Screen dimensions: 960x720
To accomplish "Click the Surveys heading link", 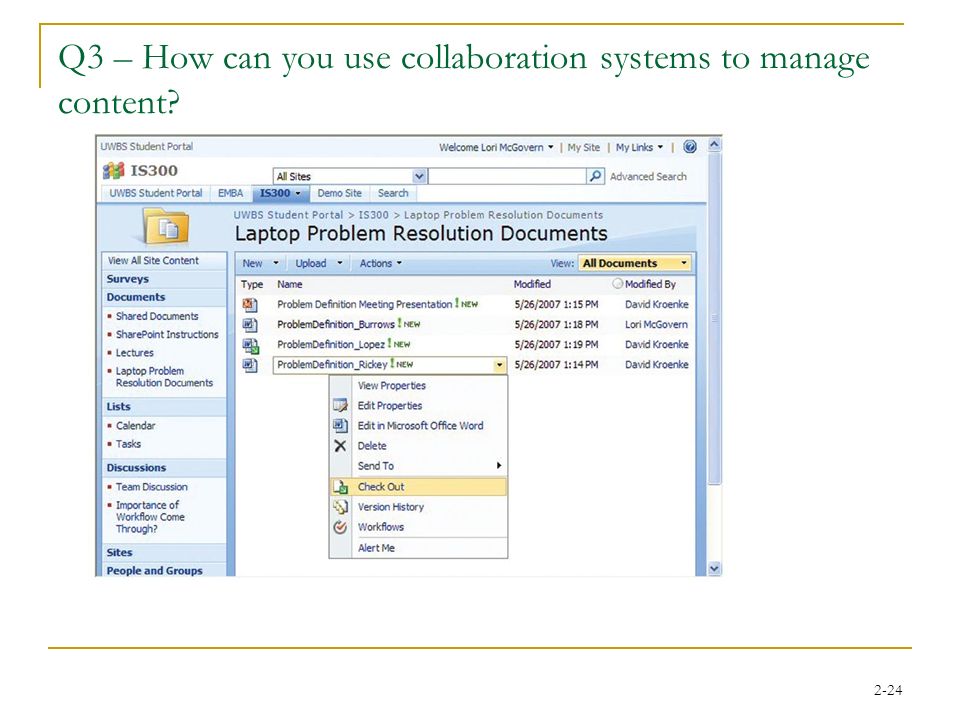I will coord(127,279).
